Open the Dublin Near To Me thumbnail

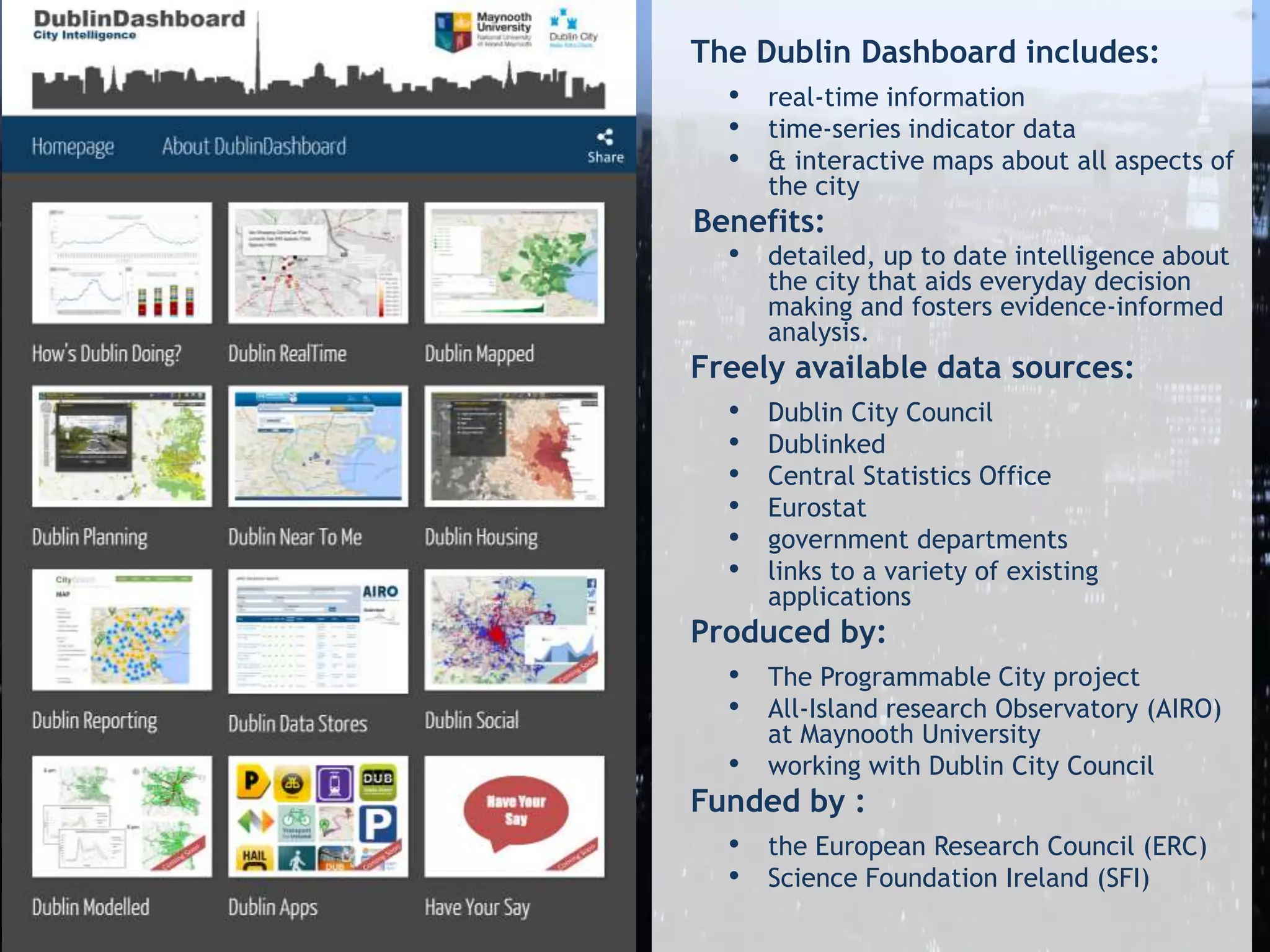tap(318, 446)
